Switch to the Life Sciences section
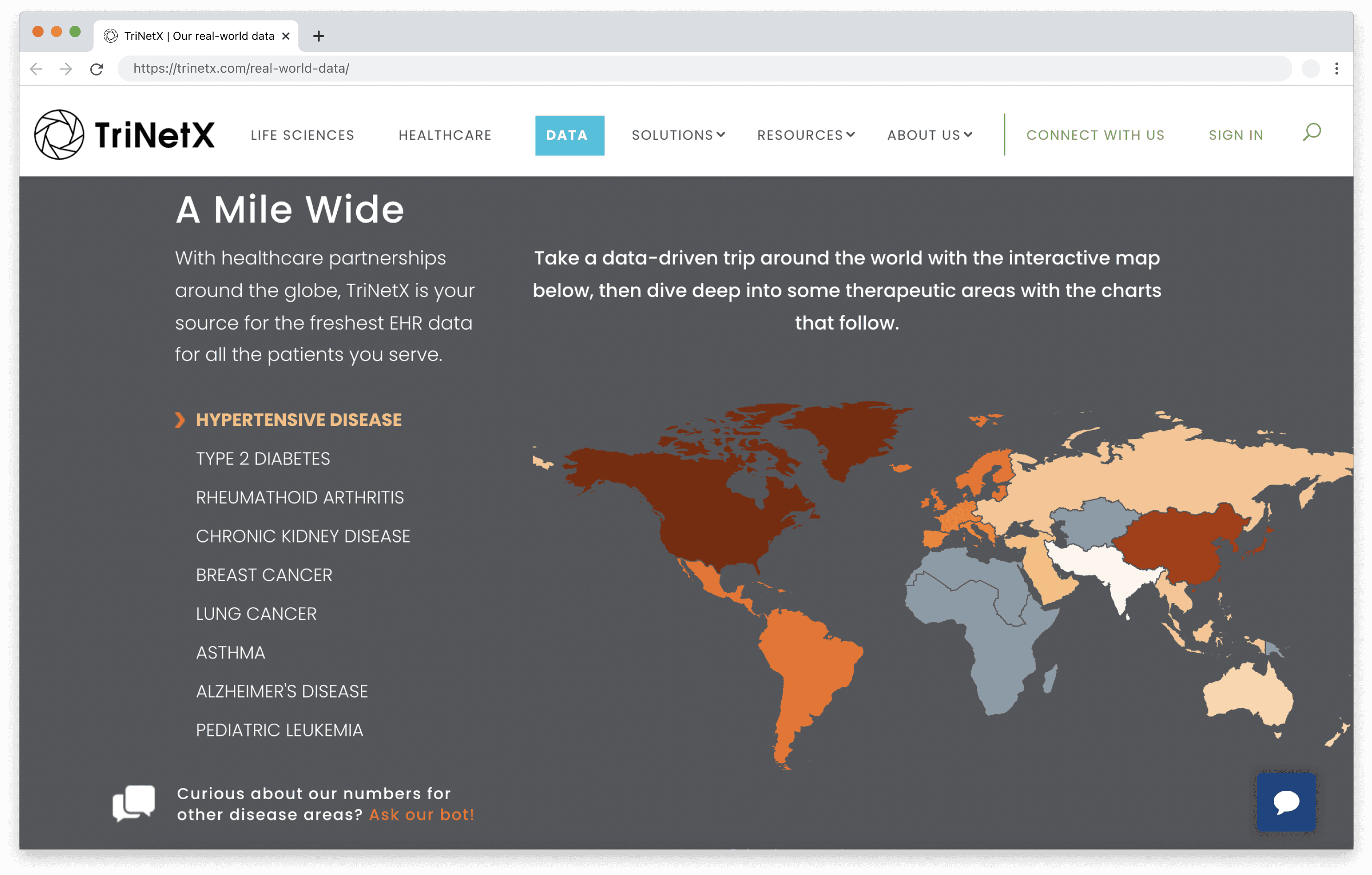The image size is (1372, 875). coord(302,135)
